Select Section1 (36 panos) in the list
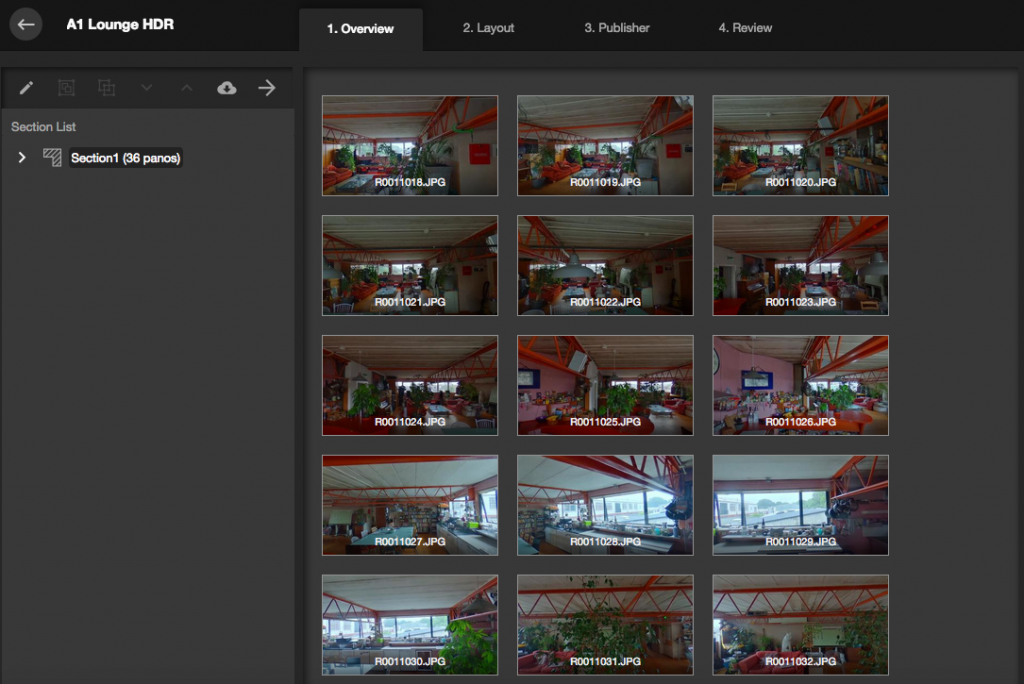1024x684 pixels. [125, 158]
